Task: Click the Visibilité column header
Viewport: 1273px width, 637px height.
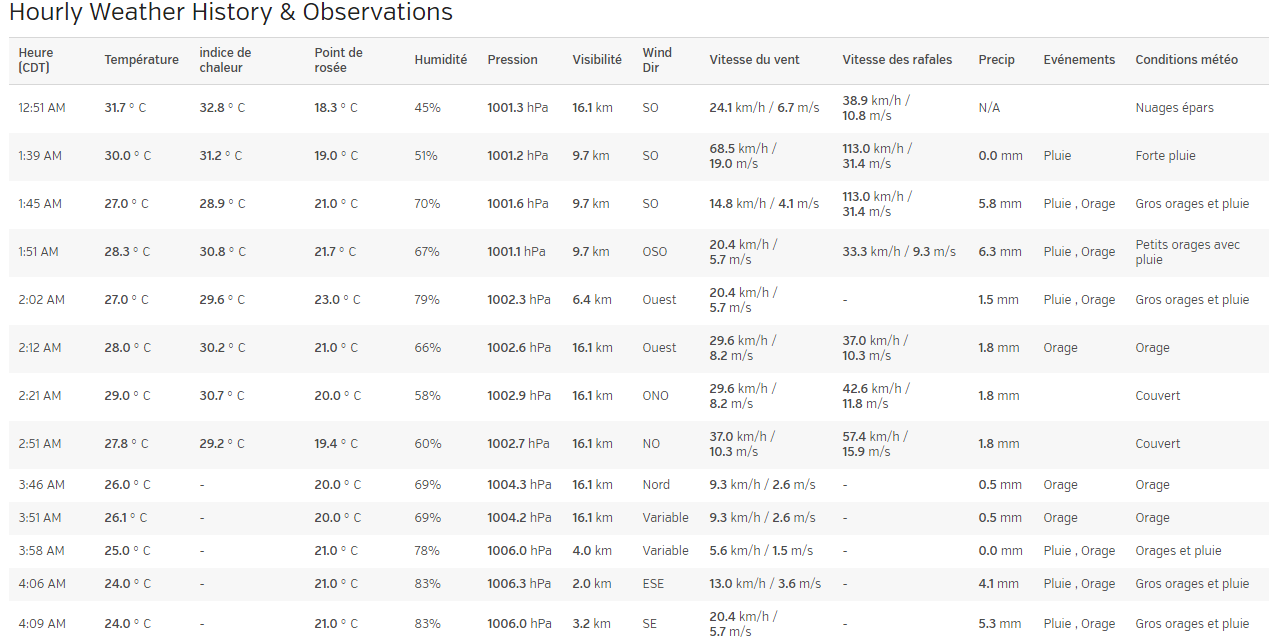Action: [x=597, y=60]
